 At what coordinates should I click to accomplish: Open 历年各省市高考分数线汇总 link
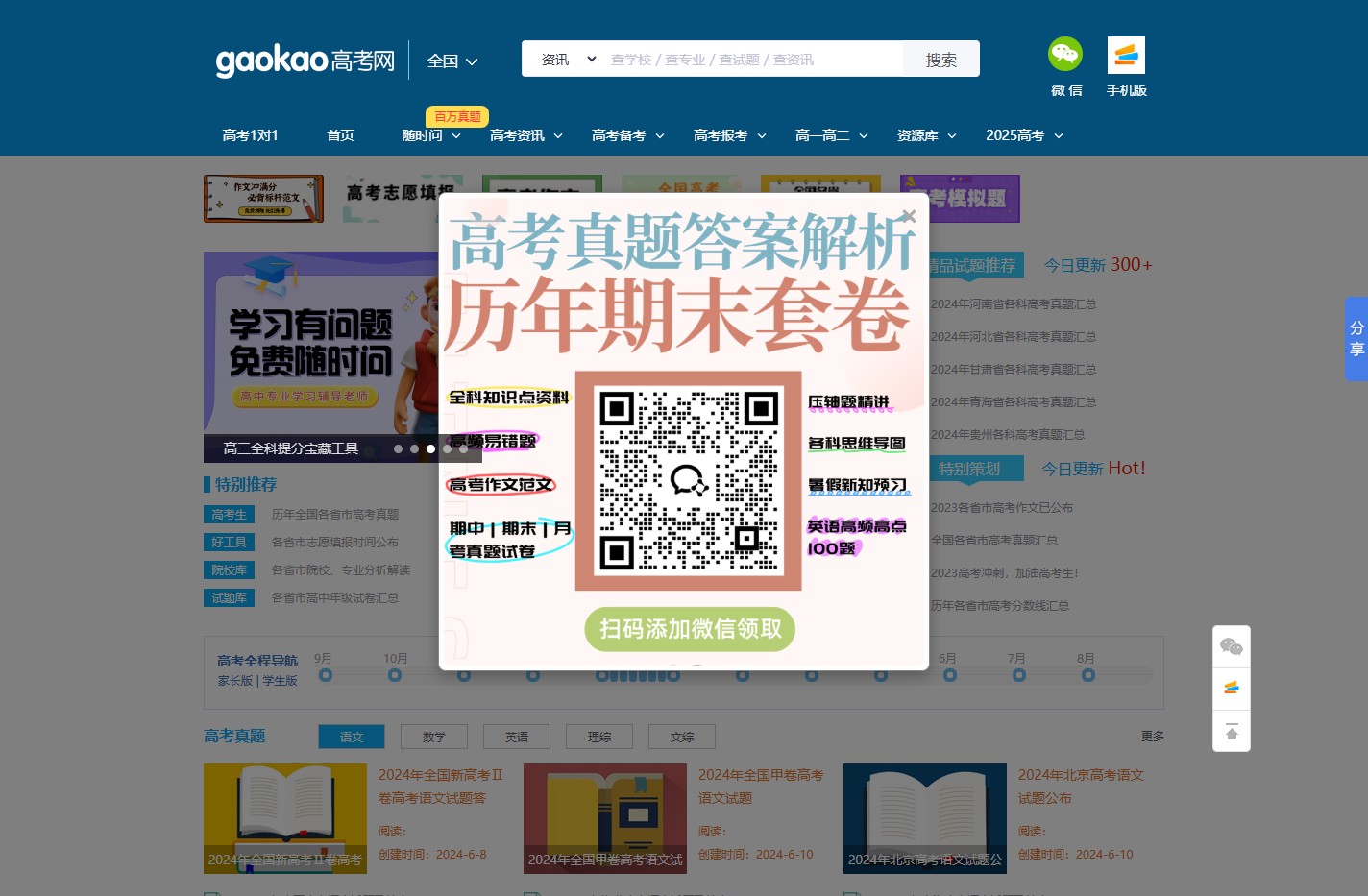point(999,606)
